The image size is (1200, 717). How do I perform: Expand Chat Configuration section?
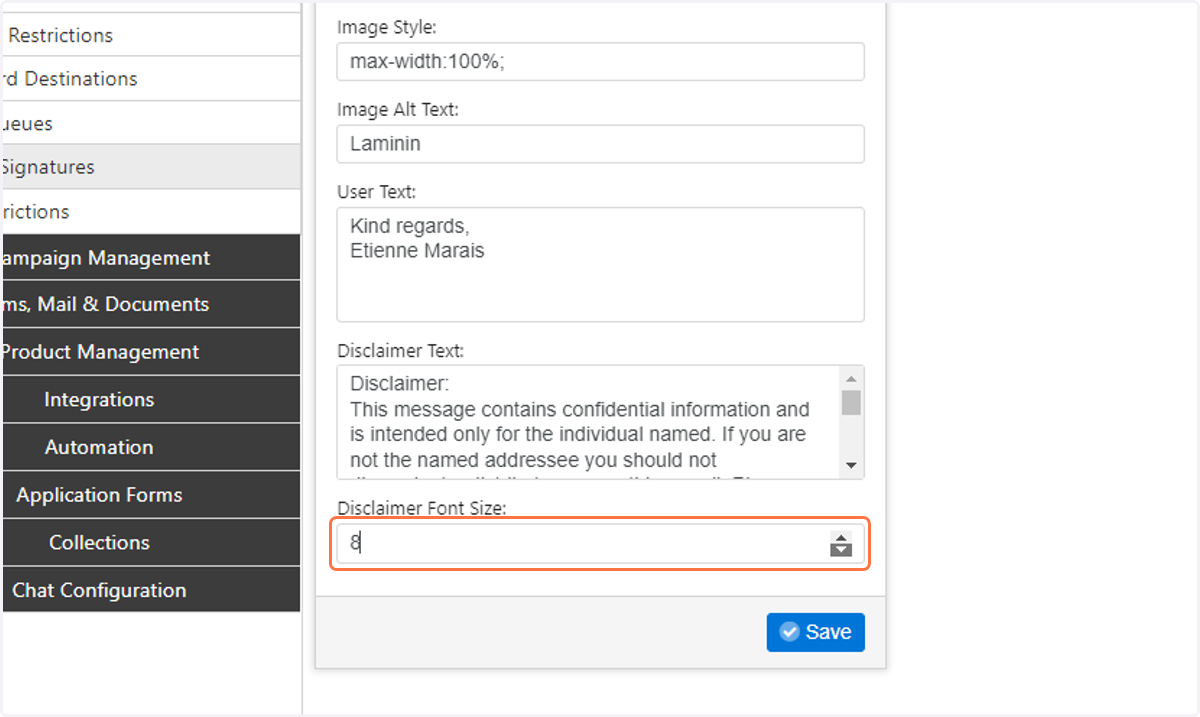[150, 590]
